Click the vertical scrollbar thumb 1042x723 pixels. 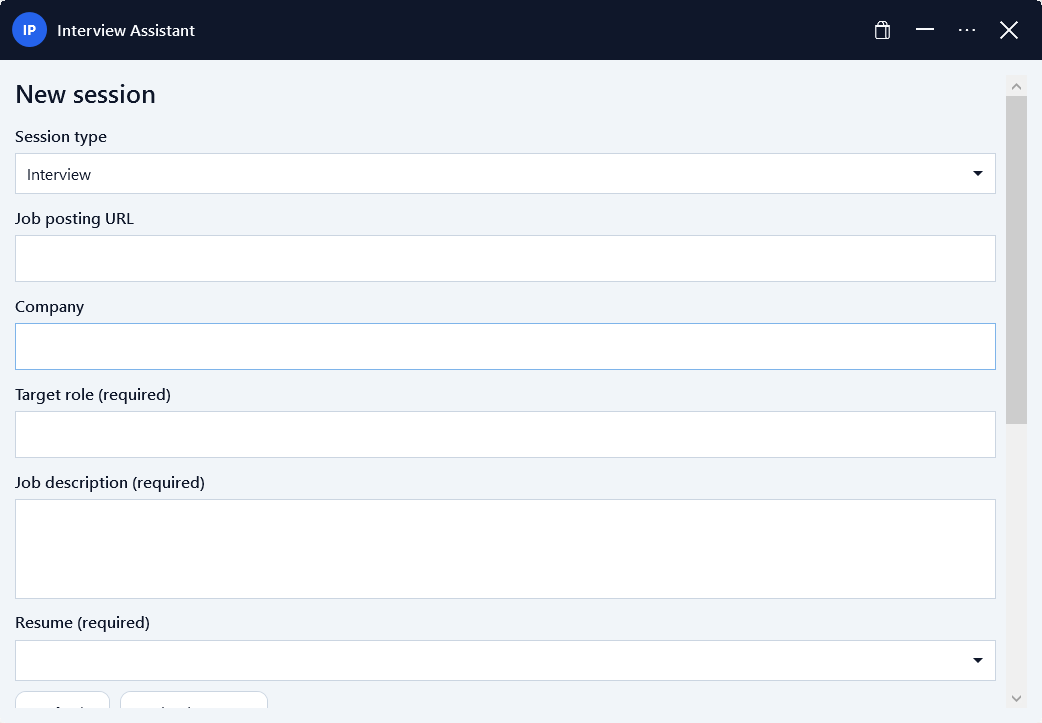1016,260
